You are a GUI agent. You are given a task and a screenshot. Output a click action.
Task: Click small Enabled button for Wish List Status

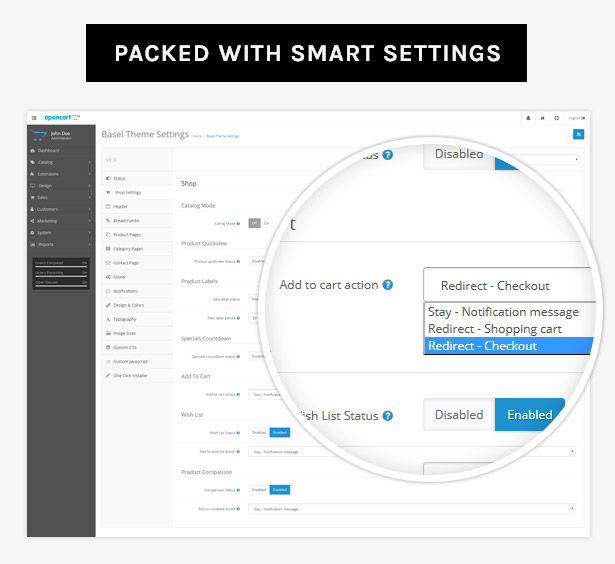(x=280, y=432)
